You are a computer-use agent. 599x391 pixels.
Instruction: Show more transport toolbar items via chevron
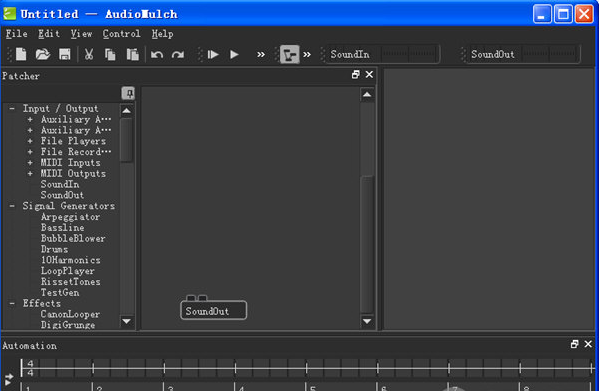coord(261,55)
